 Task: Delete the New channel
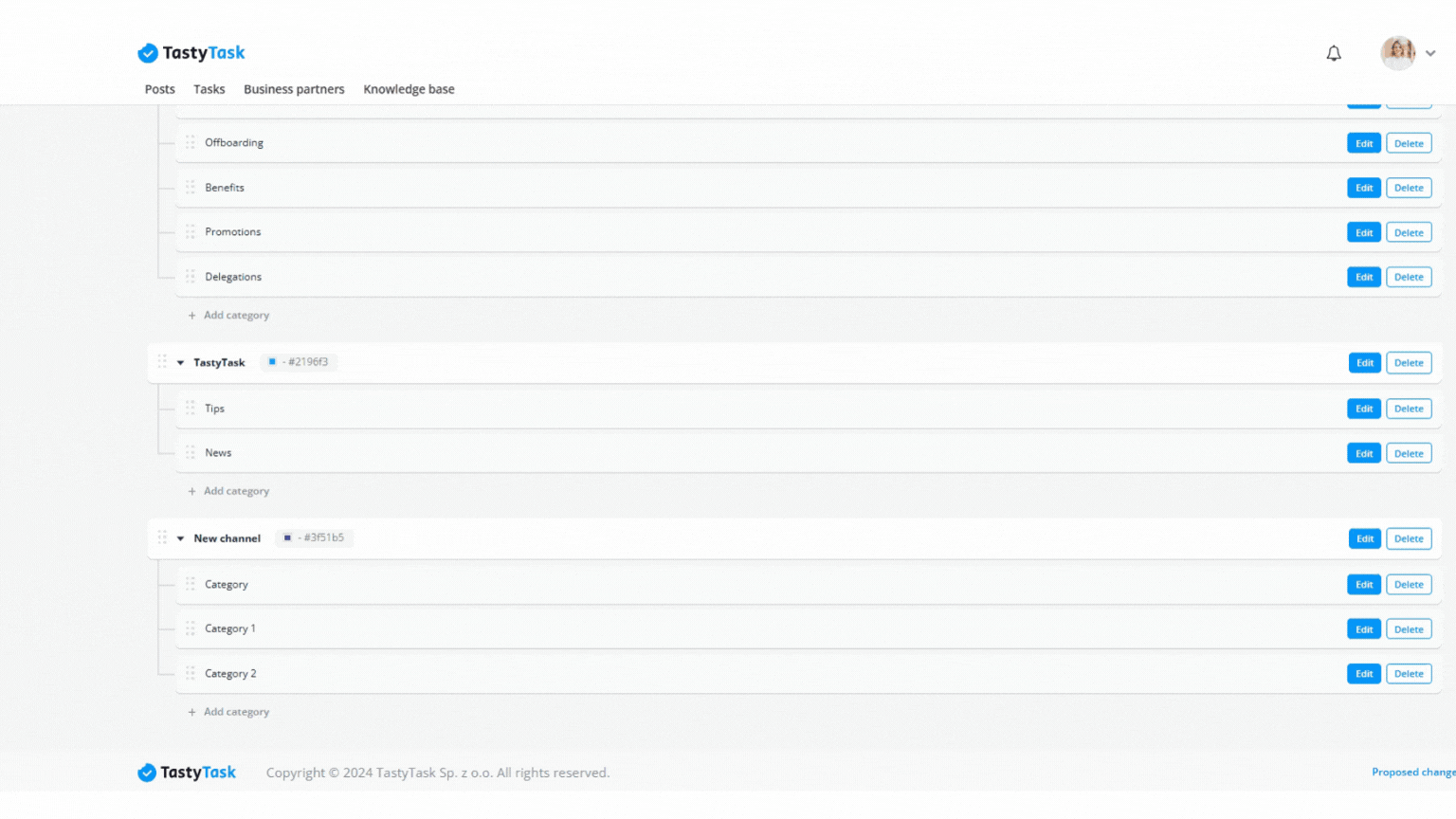click(1409, 538)
